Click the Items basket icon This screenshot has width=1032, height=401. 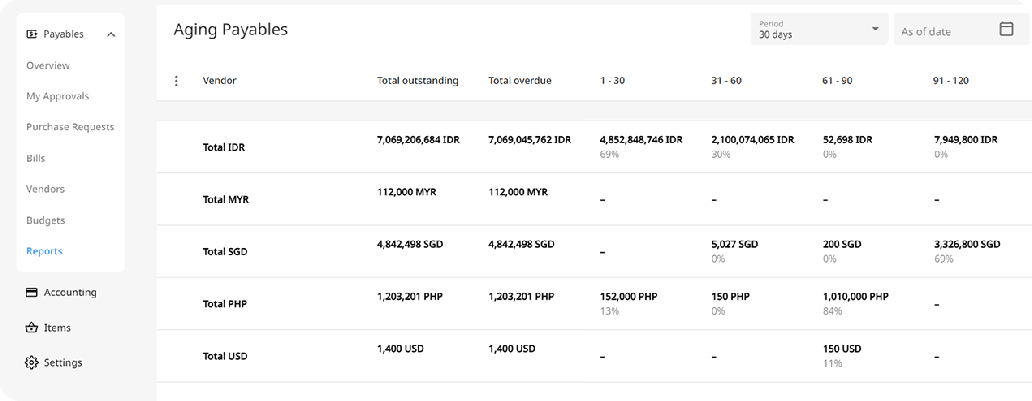coord(31,328)
